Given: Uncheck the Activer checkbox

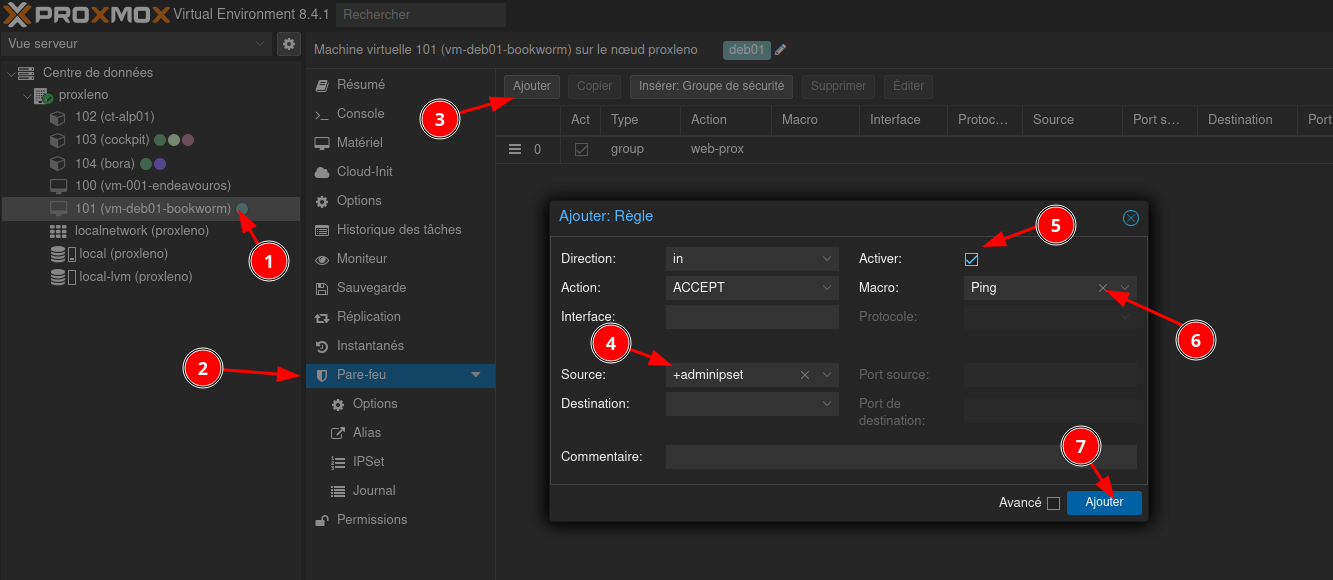Looking at the screenshot, I should 971,260.
